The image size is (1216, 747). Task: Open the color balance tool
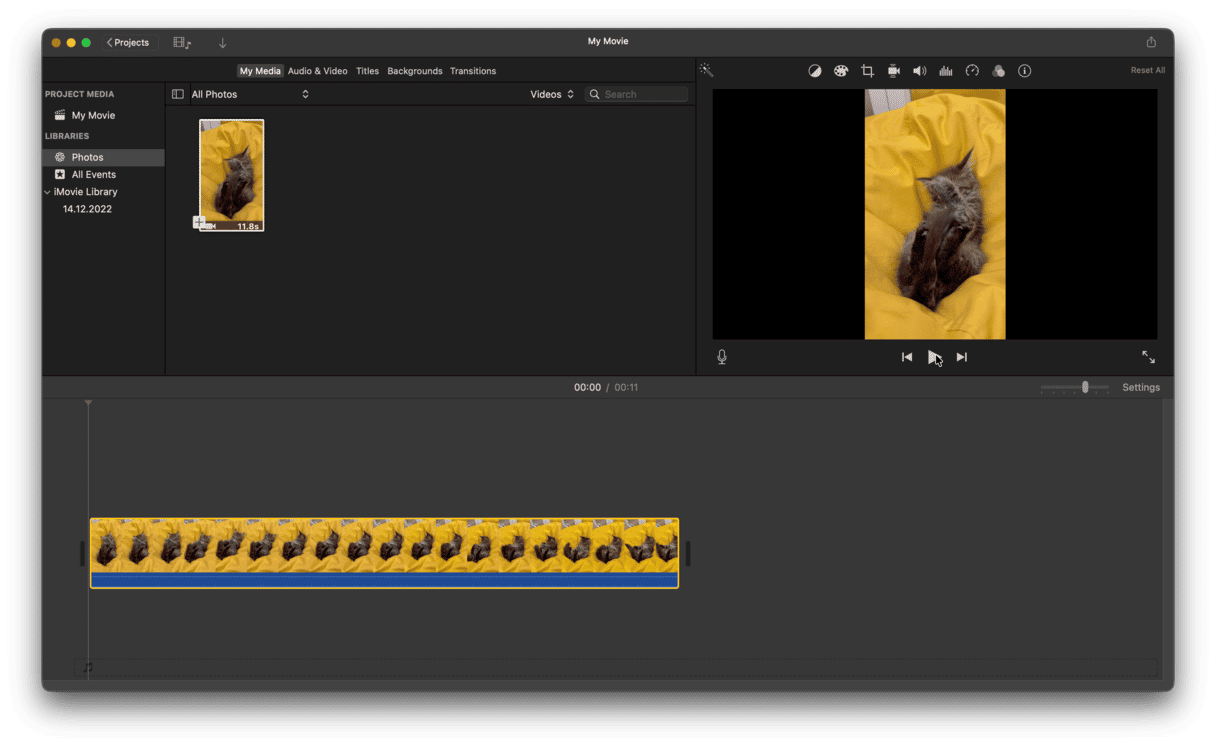pyautogui.click(x=815, y=71)
